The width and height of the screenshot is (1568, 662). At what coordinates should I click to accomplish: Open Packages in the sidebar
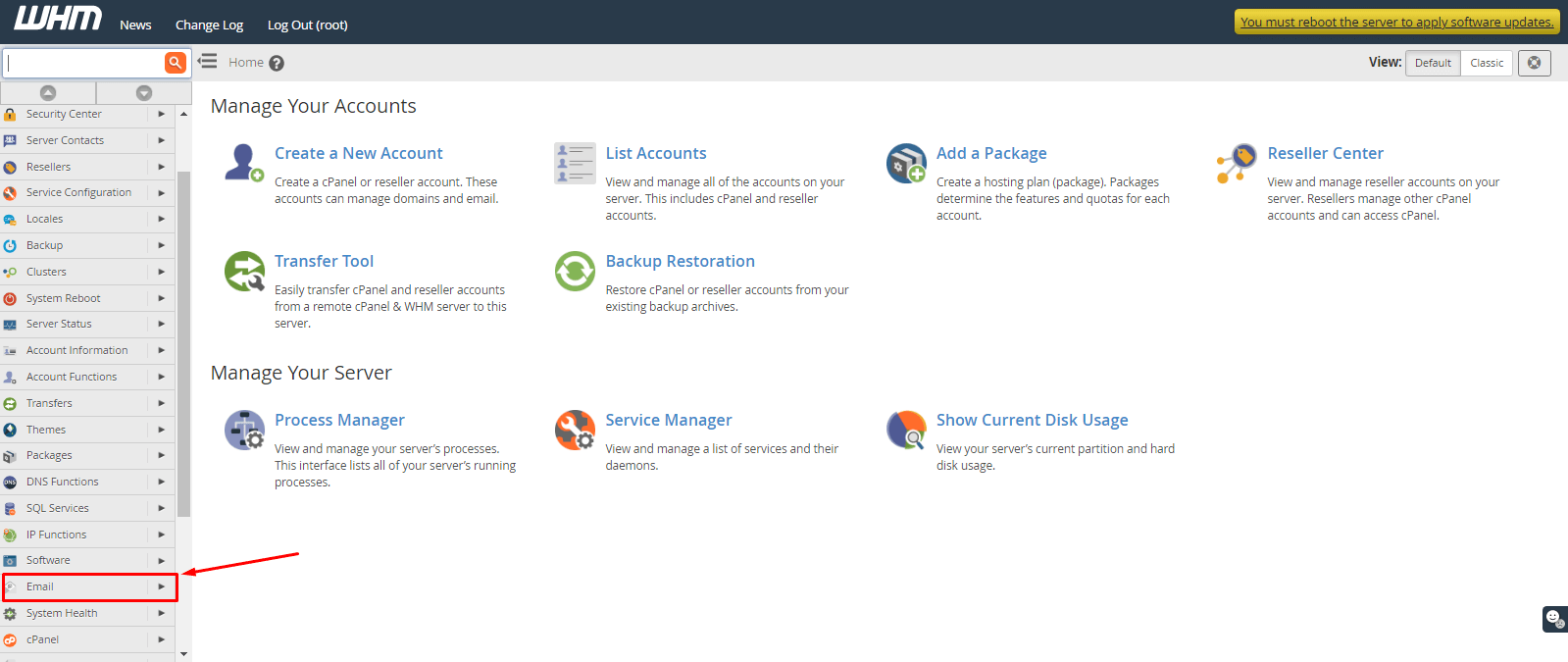point(49,455)
